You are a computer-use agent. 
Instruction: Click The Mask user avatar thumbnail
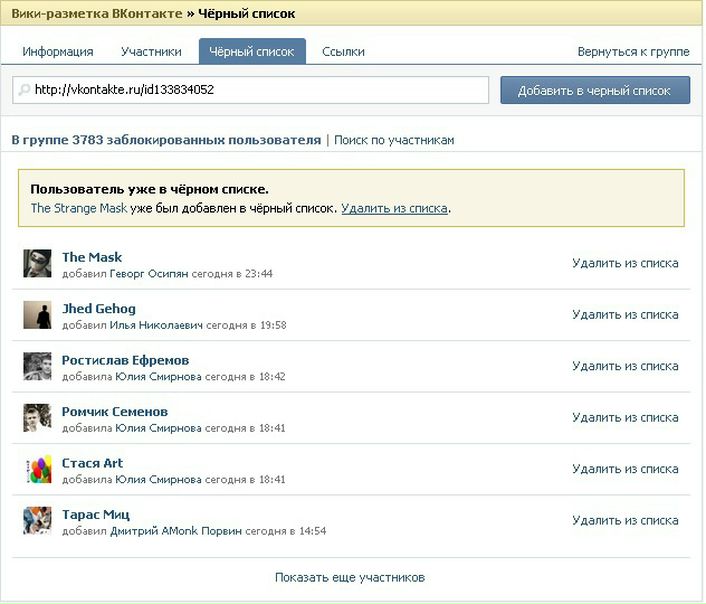click(x=37, y=264)
